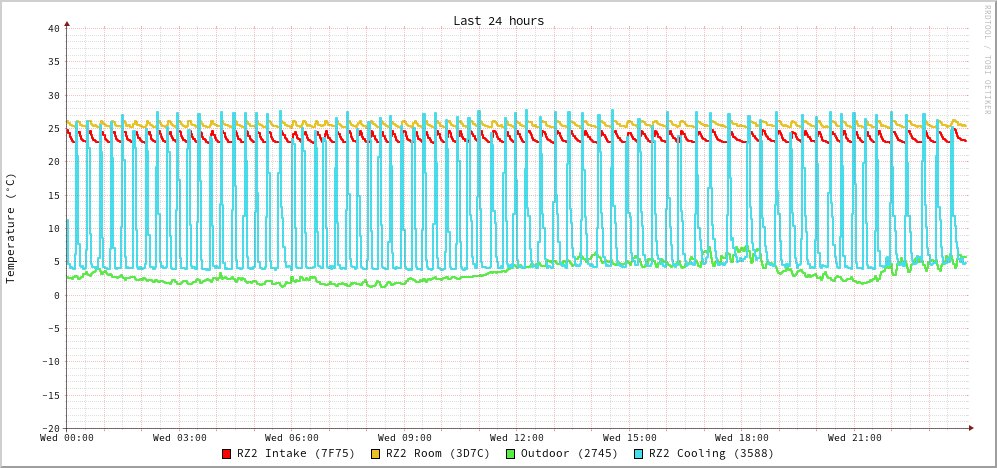Select the RZ2 Room (3D7C) legend label
The height and width of the screenshot is (468, 997).
coord(438,453)
